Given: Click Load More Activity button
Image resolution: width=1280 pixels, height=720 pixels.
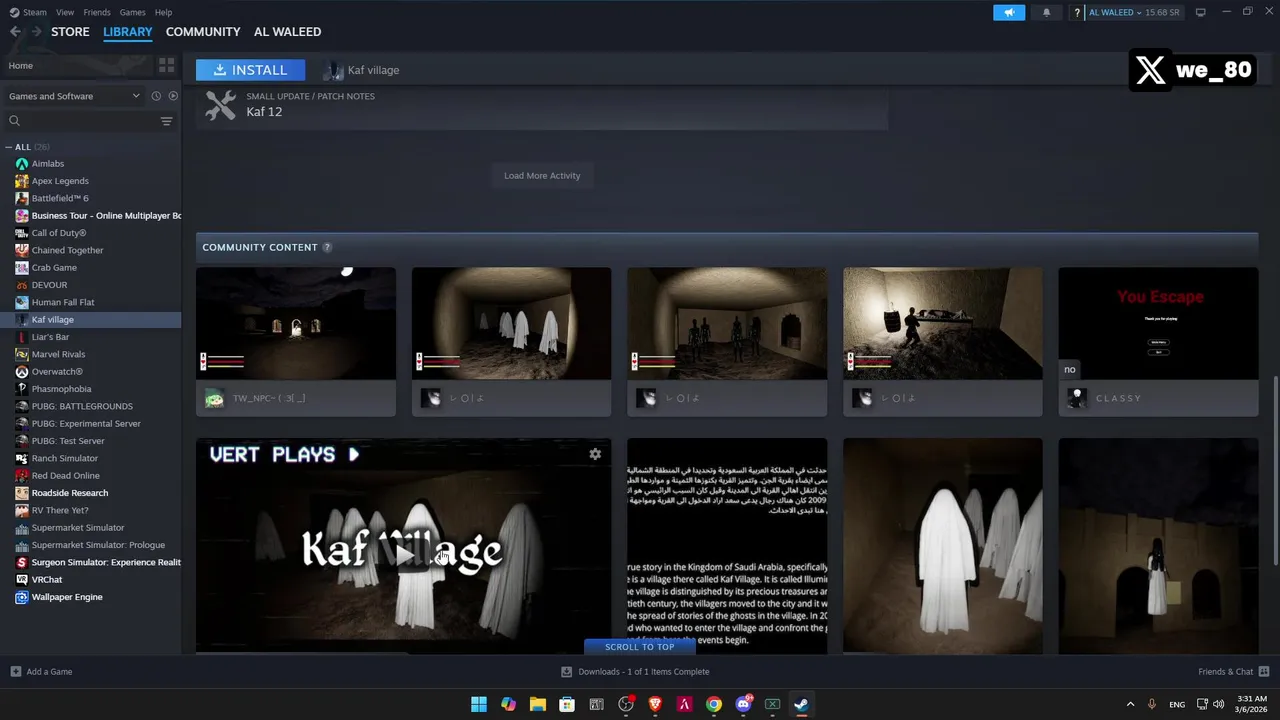Looking at the screenshot, I should click(x=542, y=175).
